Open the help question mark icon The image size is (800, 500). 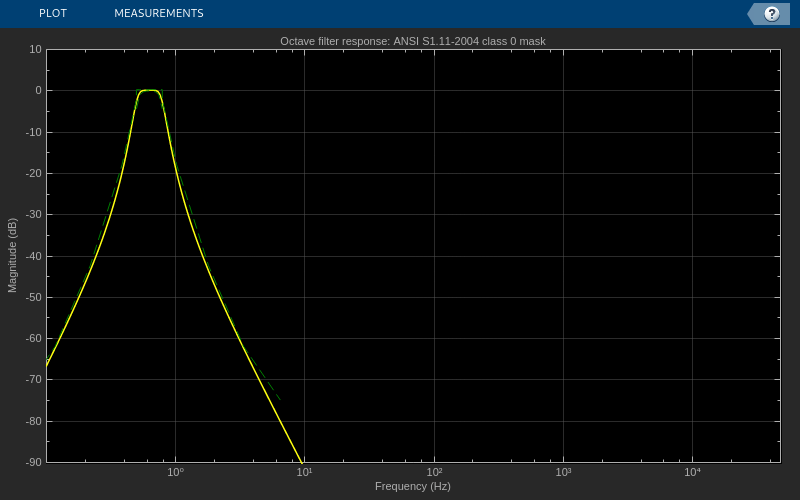[x=771, y=14]
